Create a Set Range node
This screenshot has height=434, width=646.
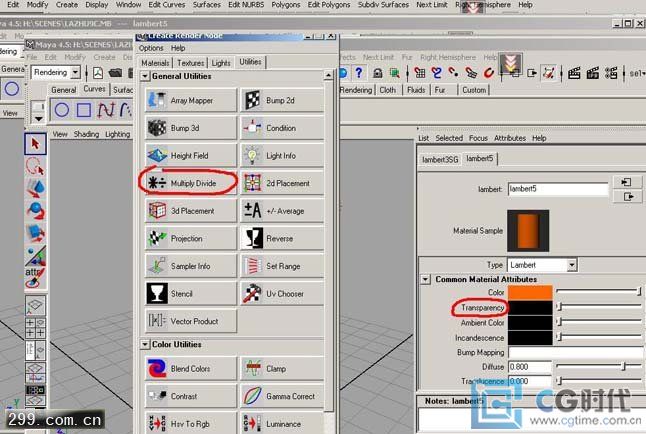point(282,266)
